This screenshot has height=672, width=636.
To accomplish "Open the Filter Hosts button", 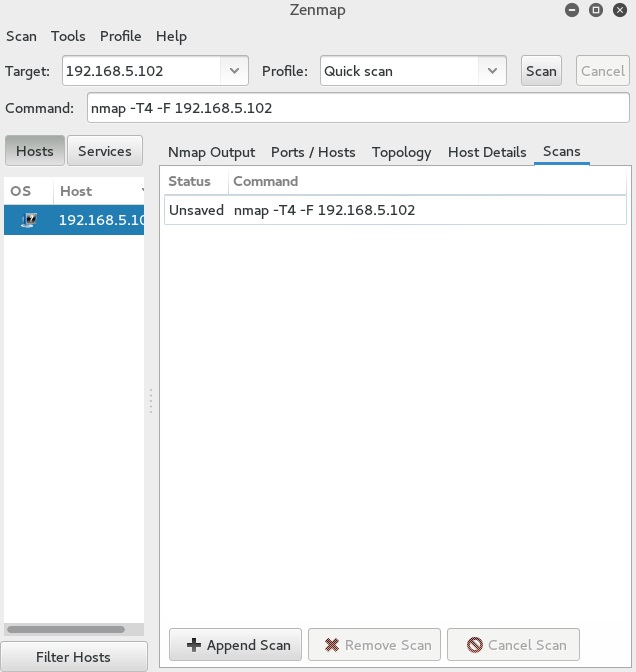I will click(x=74, y=657).
